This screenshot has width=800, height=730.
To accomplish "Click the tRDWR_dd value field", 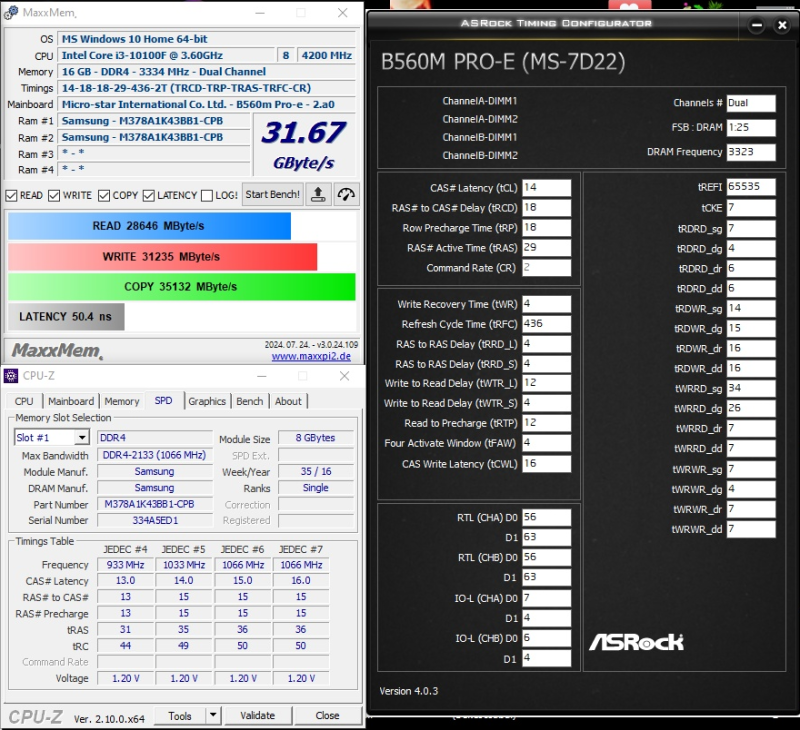I will pyautogui.click(x=751, y=368).
